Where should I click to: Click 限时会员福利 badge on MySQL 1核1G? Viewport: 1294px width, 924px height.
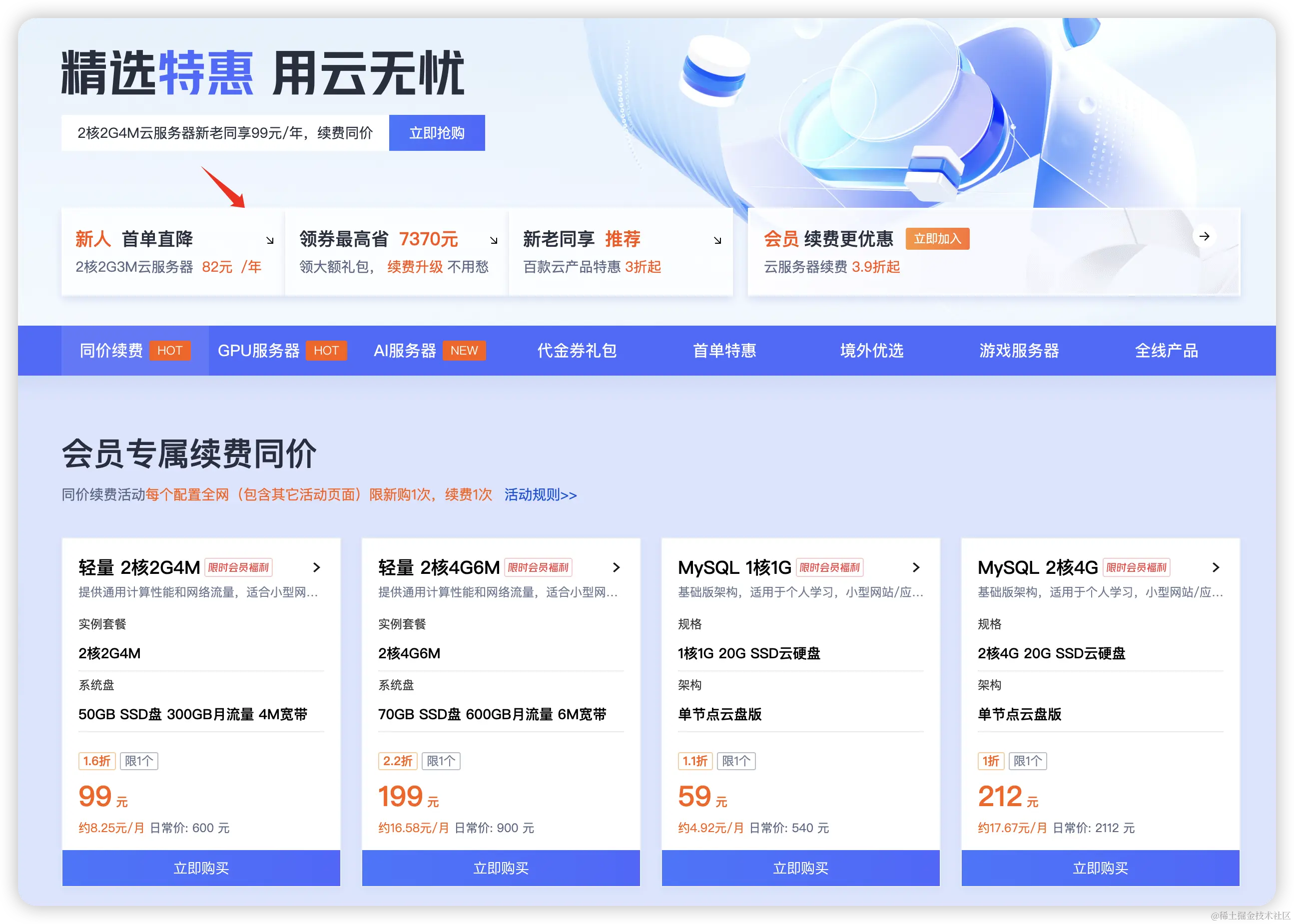coord(829,567)
